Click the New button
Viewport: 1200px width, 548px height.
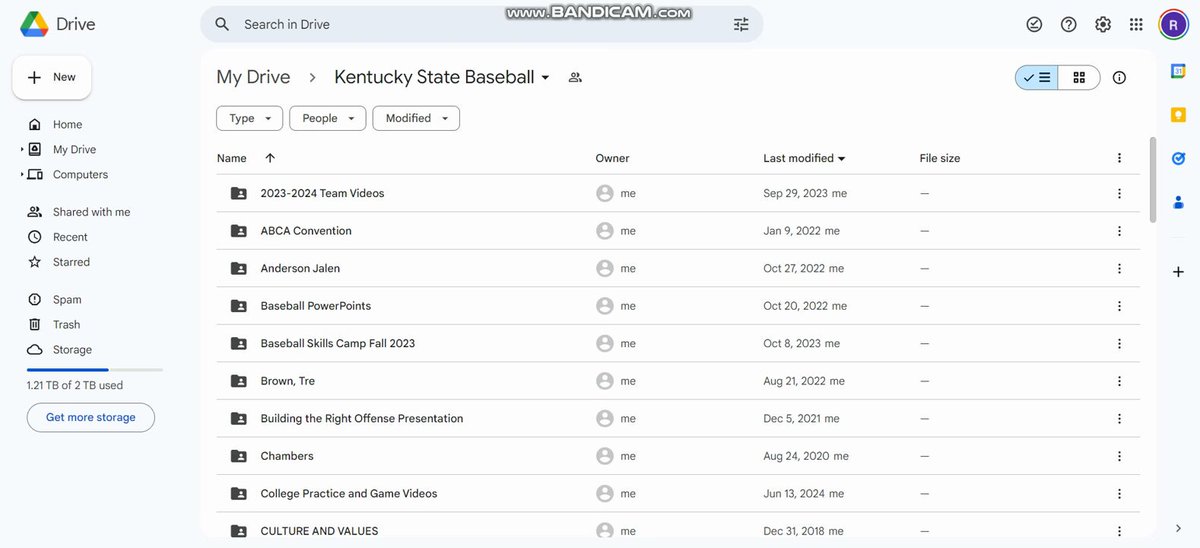(52, 77)
